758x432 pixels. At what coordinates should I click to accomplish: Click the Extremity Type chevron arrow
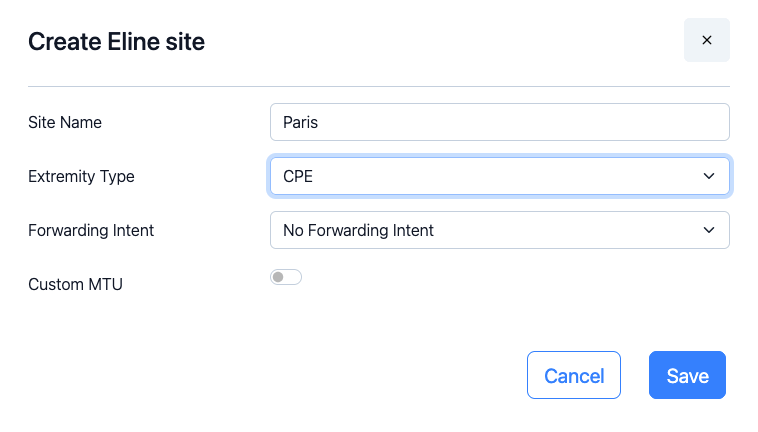(709, 176)
